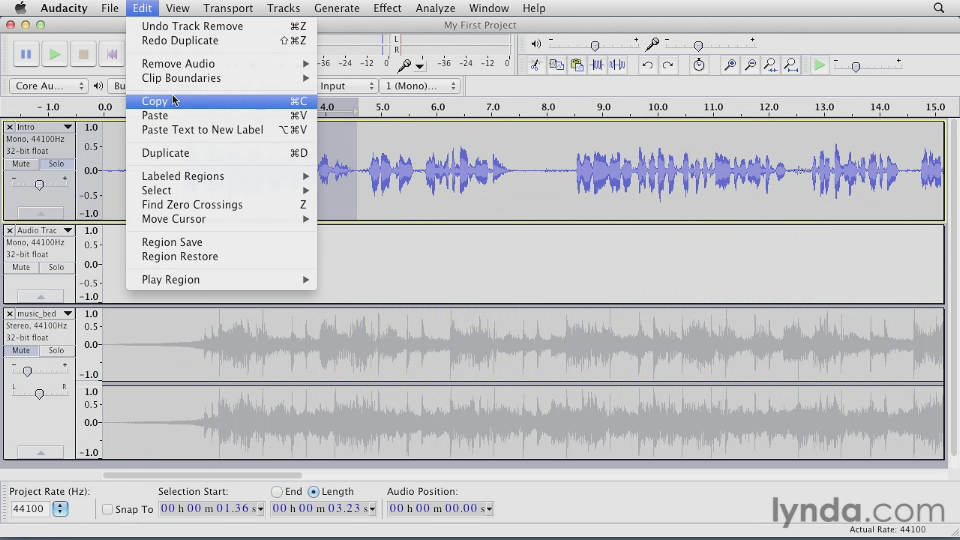
Task: Click the output volume speaker icon
Action: click(x=536, y=43)
